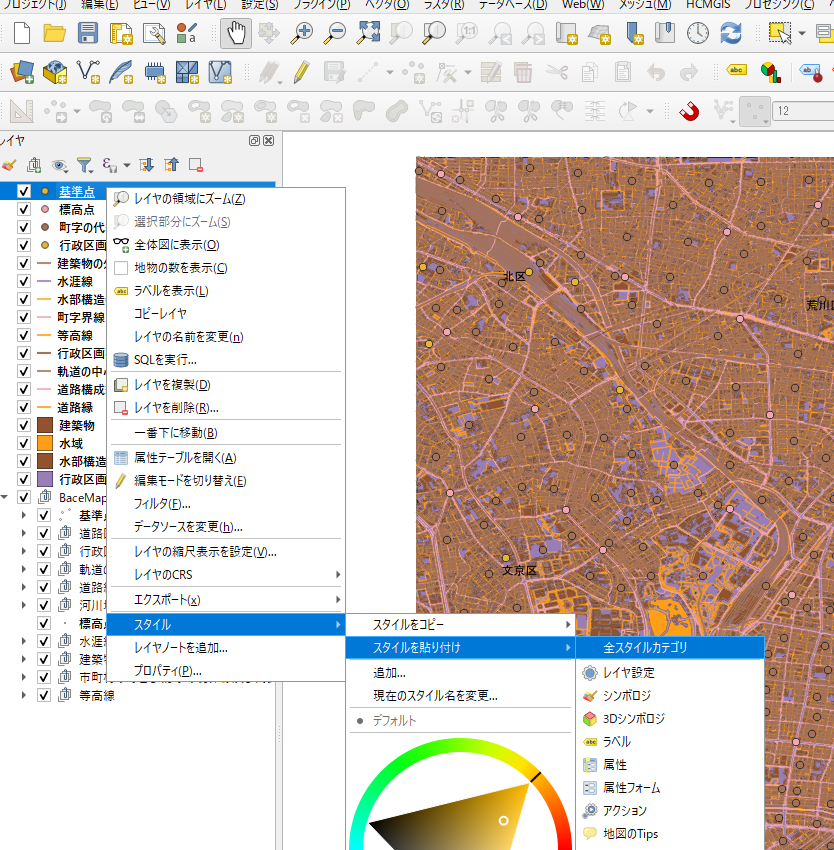Toggle visibility of the 水域 layer
The image size is (834, 850).
click(x=26, y=443)
